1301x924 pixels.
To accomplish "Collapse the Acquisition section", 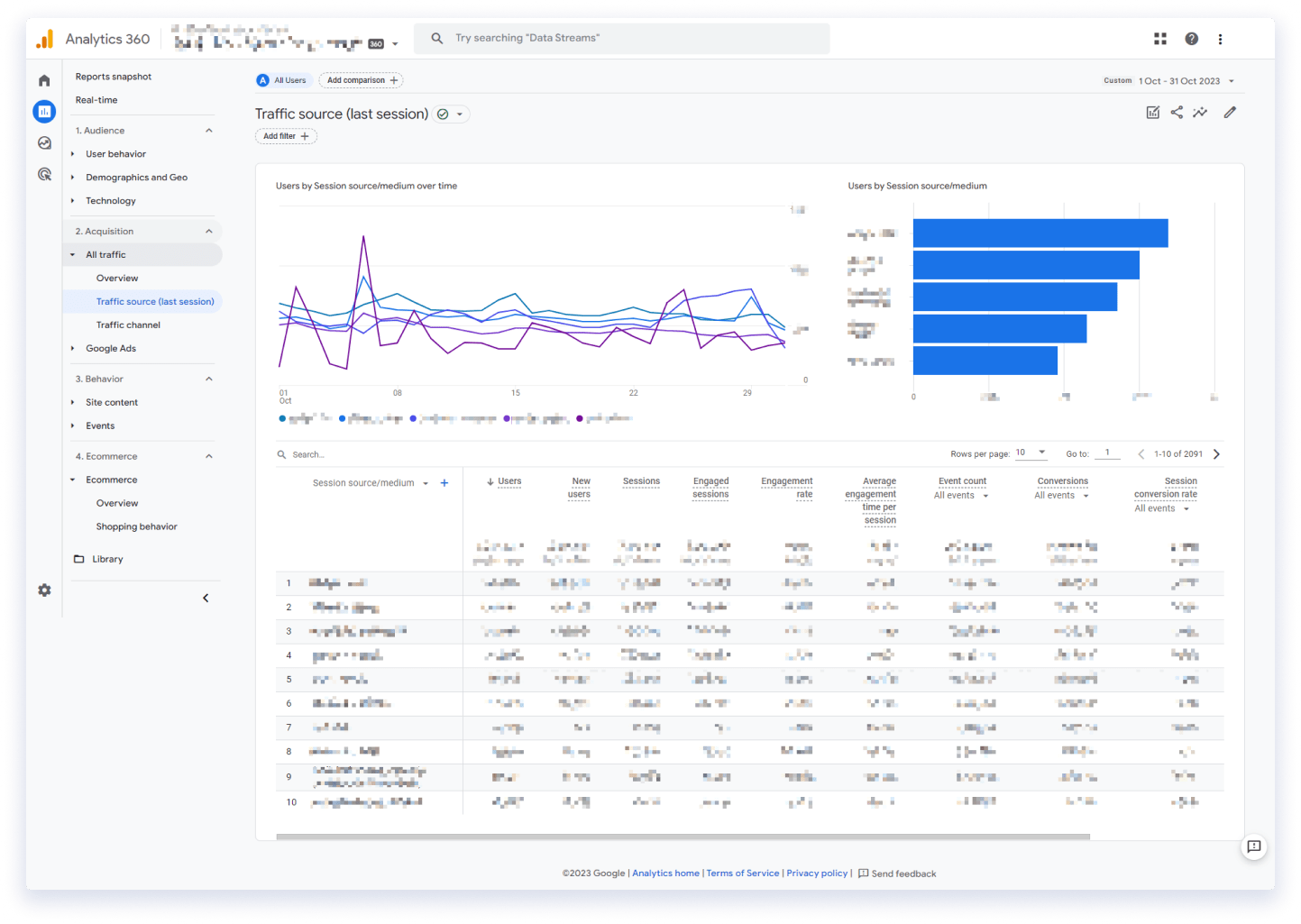I will 209,232.
